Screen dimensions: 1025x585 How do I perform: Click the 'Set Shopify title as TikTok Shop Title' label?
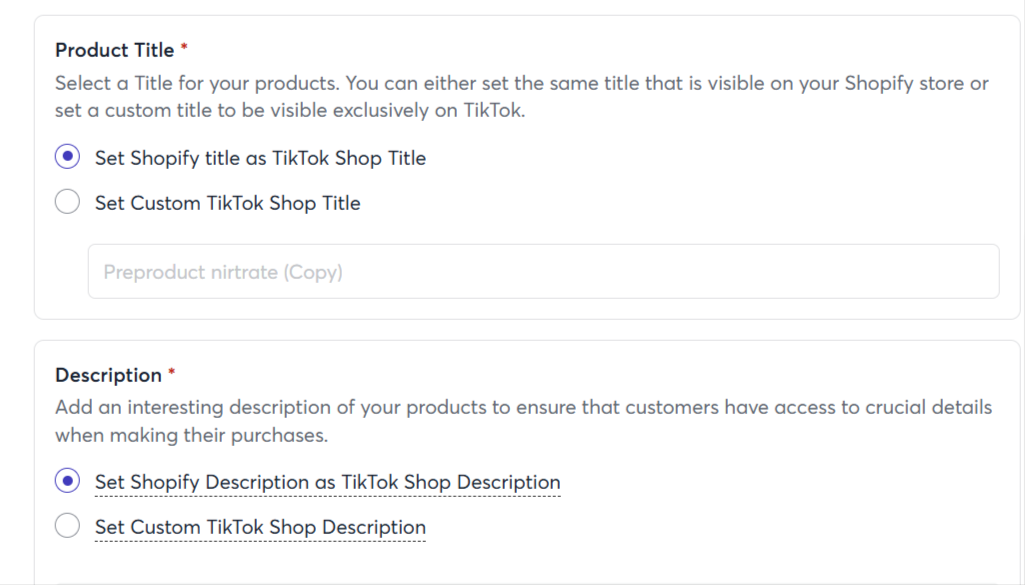[260, 158]
